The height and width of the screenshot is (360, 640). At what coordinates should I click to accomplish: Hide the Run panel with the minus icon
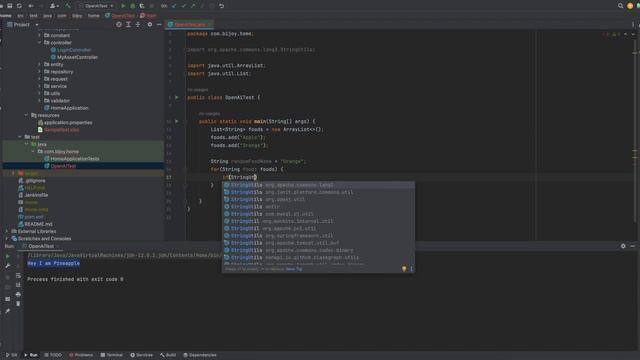(x=633, y=246)
